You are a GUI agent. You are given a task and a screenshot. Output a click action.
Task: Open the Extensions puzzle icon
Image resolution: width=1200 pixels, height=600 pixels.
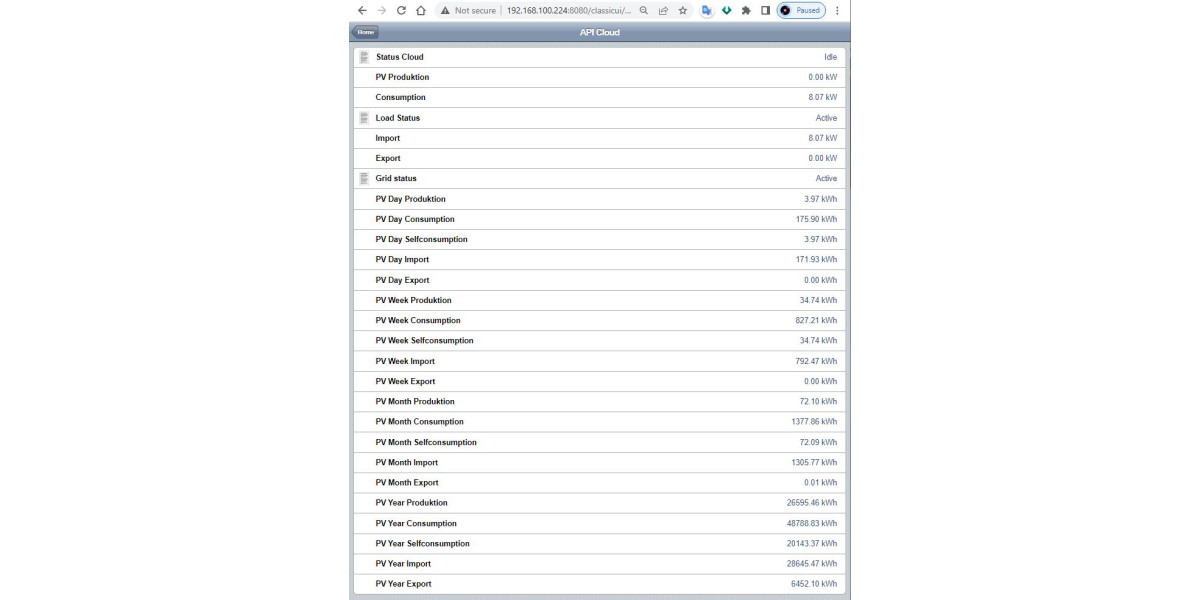(746, 10)
